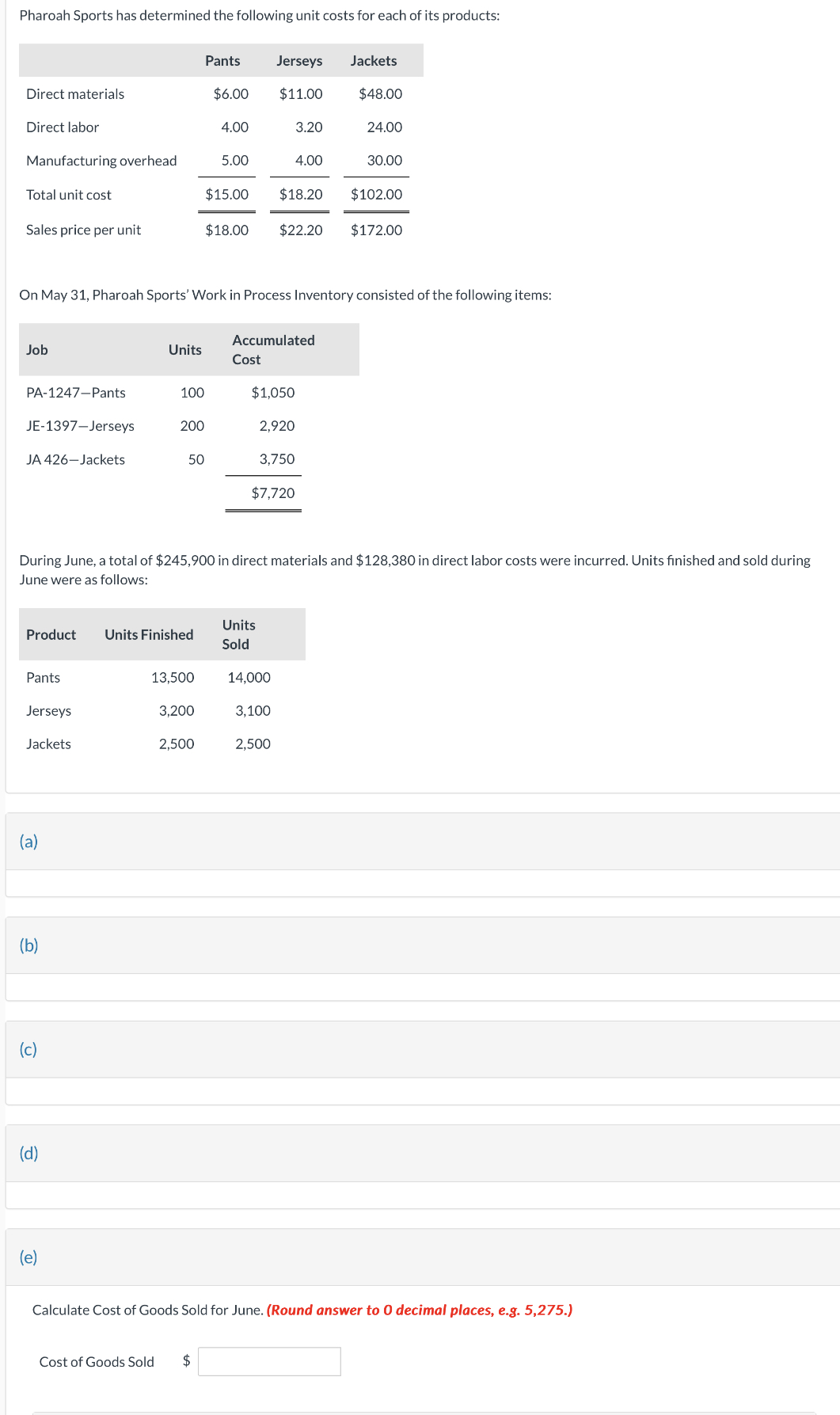Click the $18.00 Pants sales price
The image size is (840, 1415).
click(226, 230)
